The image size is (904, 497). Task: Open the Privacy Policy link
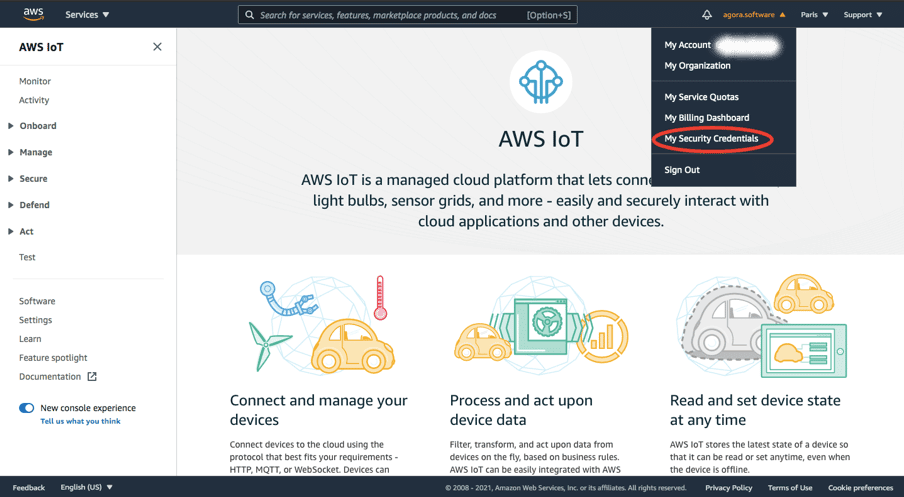coord(729,488)
